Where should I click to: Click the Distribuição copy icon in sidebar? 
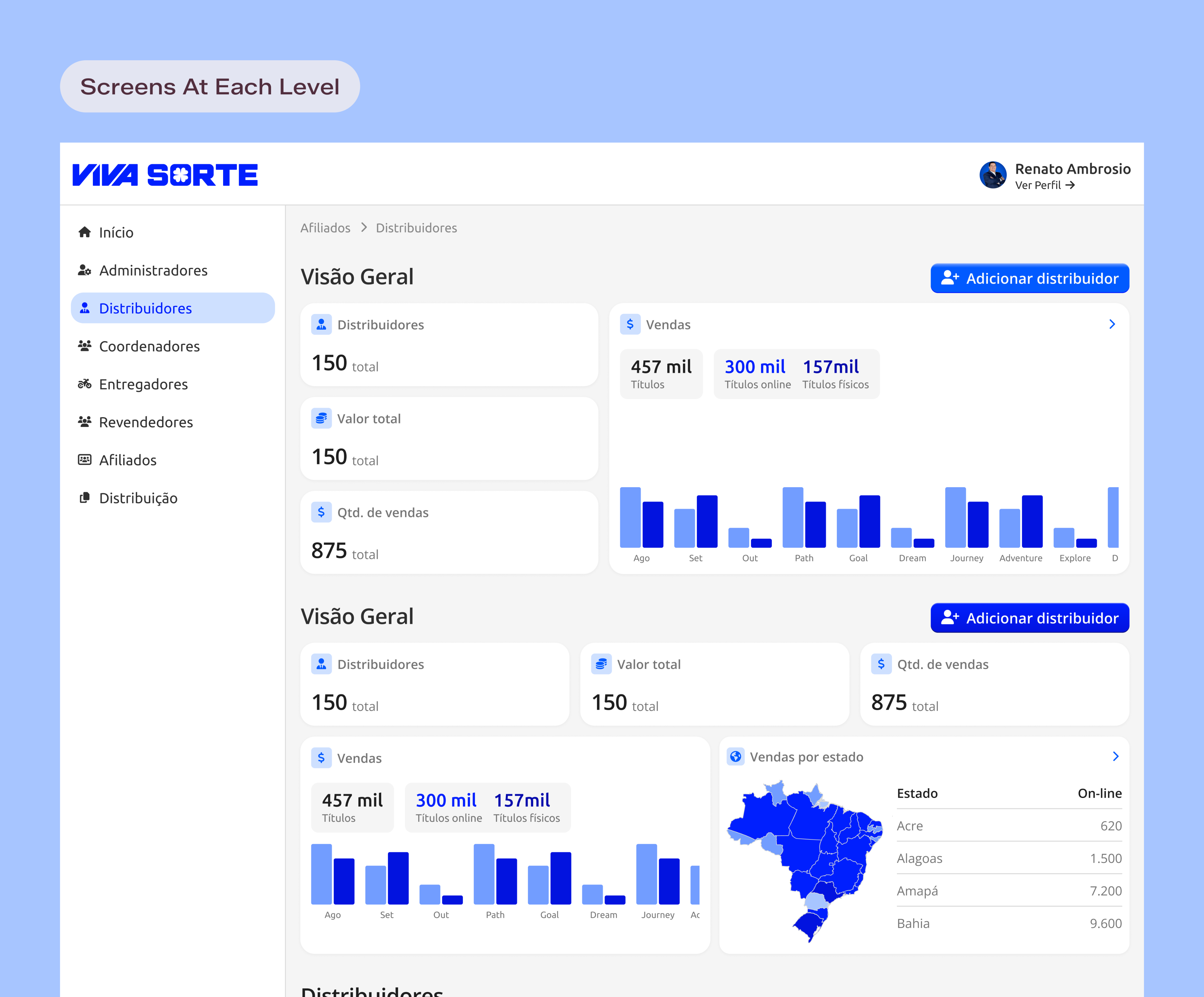(x=84, y=498)
